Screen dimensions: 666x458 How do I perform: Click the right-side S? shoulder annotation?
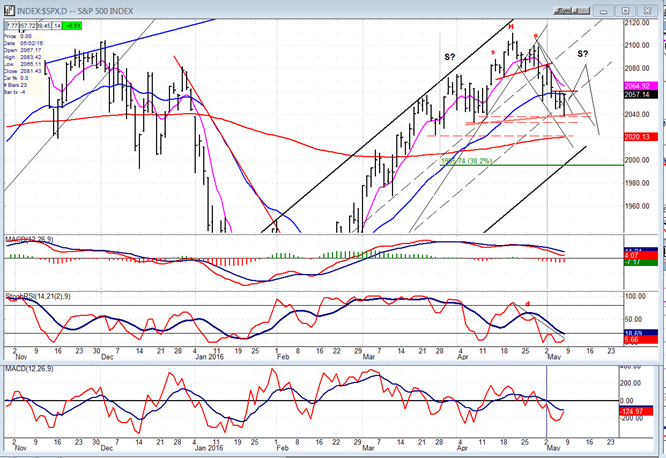click(x=583, y=53)
